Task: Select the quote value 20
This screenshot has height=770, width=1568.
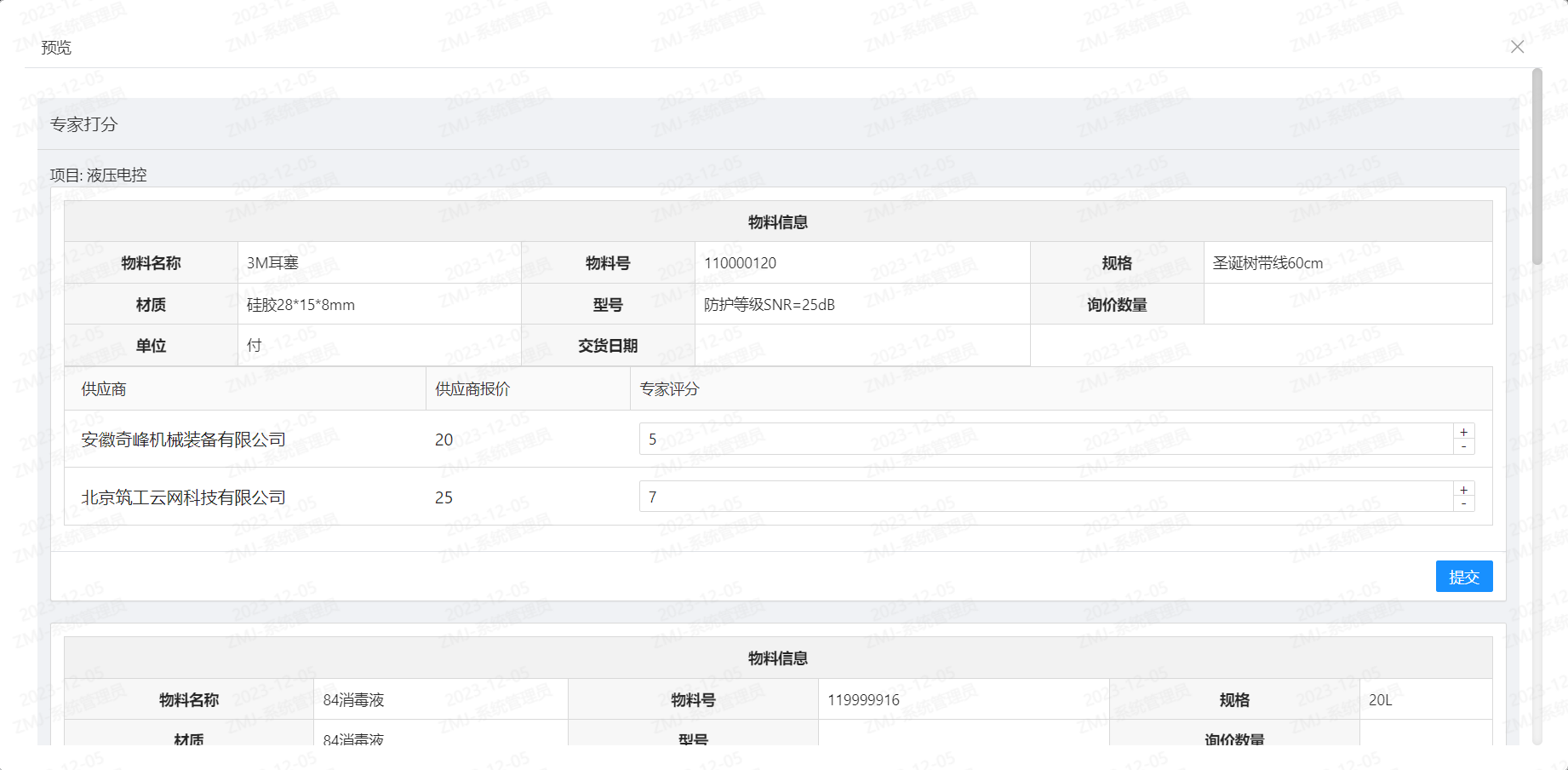Action: click(444, 440)
